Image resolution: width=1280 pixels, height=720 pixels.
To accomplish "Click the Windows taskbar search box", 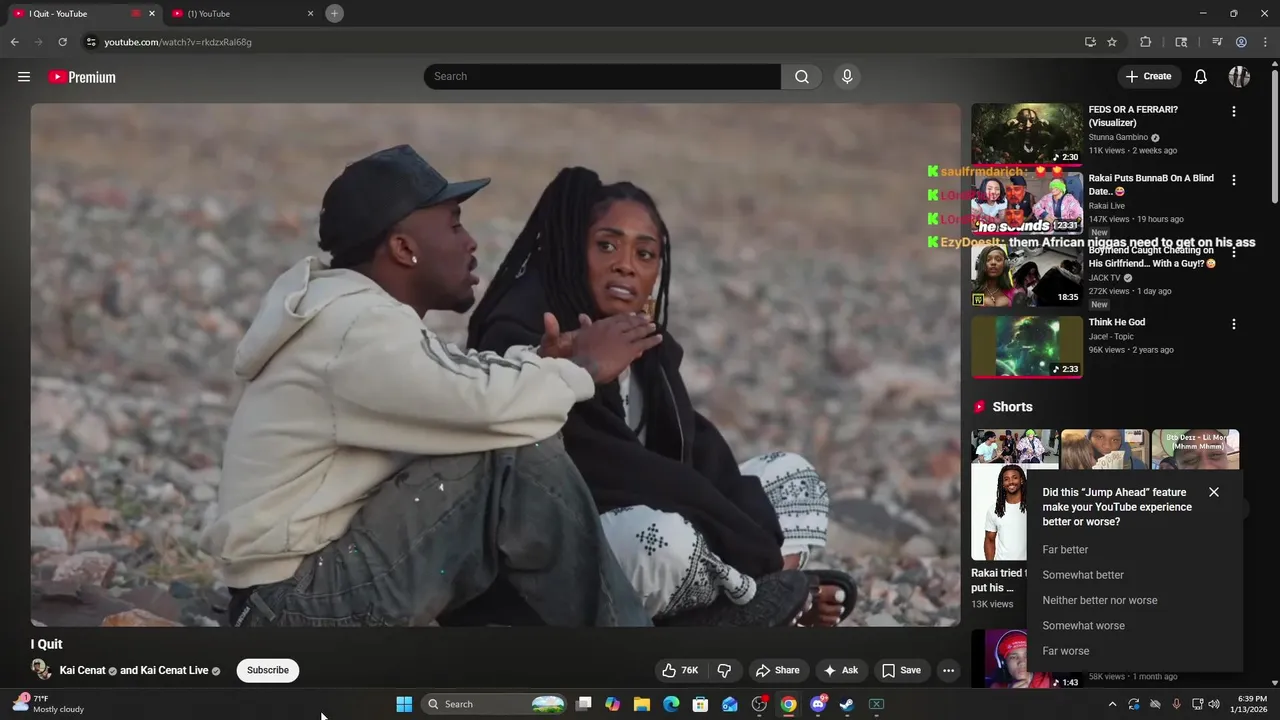I will pos(495,704).
